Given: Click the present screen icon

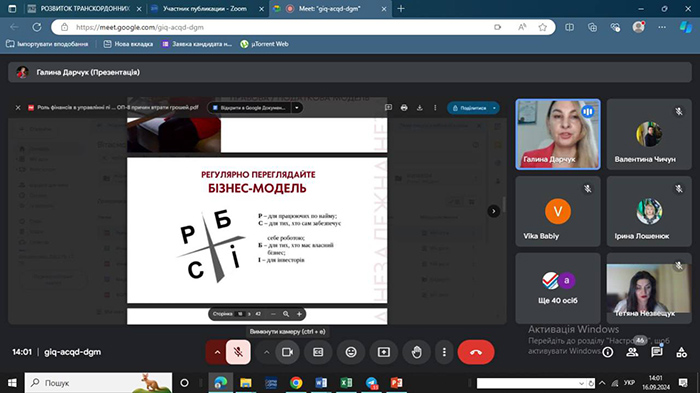Looking at the screenshot, I should pos(384,352).
